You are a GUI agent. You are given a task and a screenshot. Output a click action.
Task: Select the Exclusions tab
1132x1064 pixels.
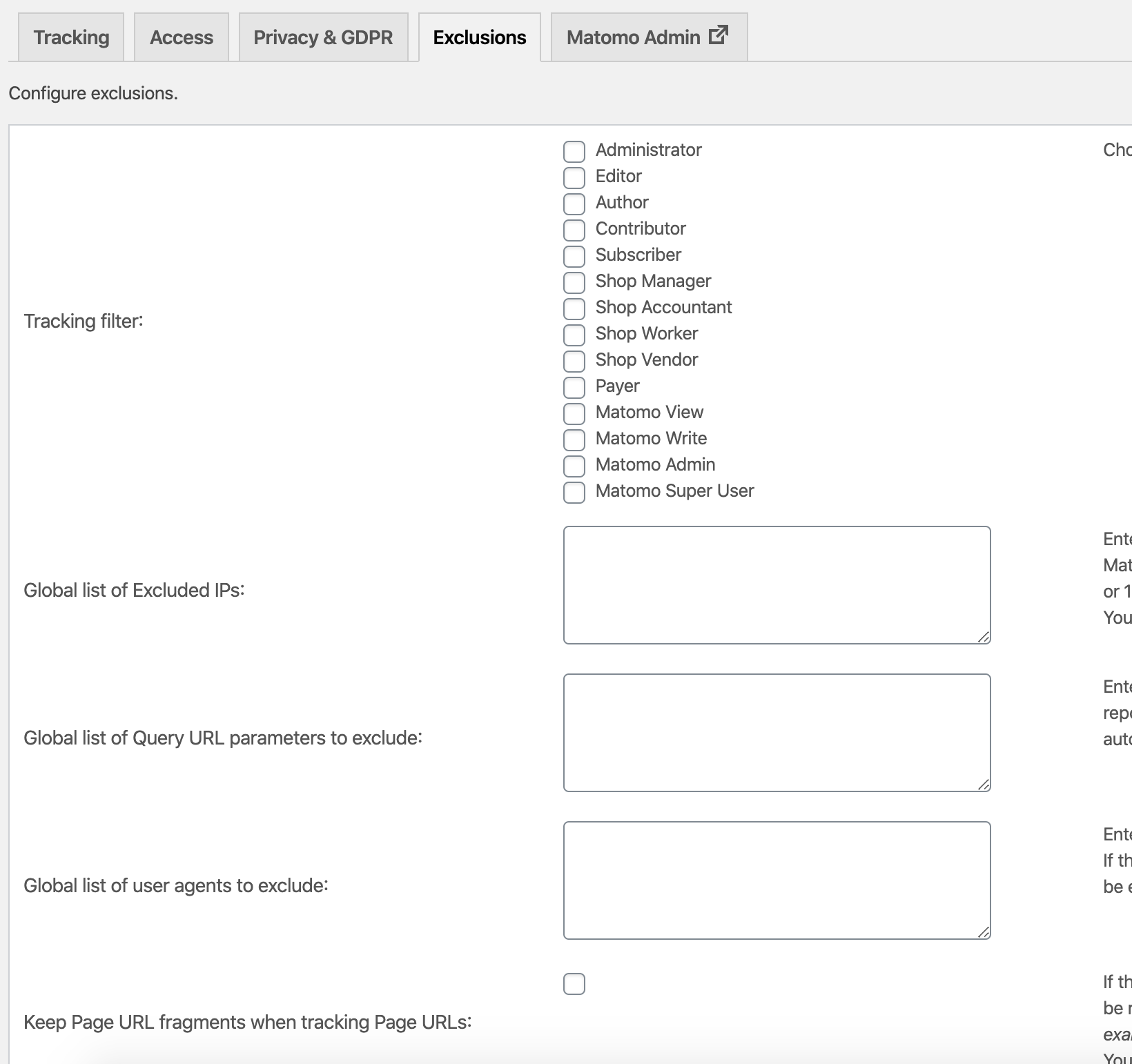click(480, 37)
